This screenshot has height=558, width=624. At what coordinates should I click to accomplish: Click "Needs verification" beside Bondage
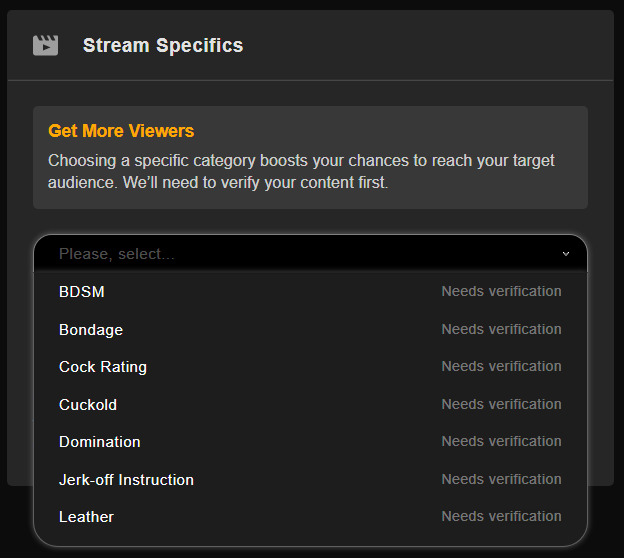click(x=501, y=329)
